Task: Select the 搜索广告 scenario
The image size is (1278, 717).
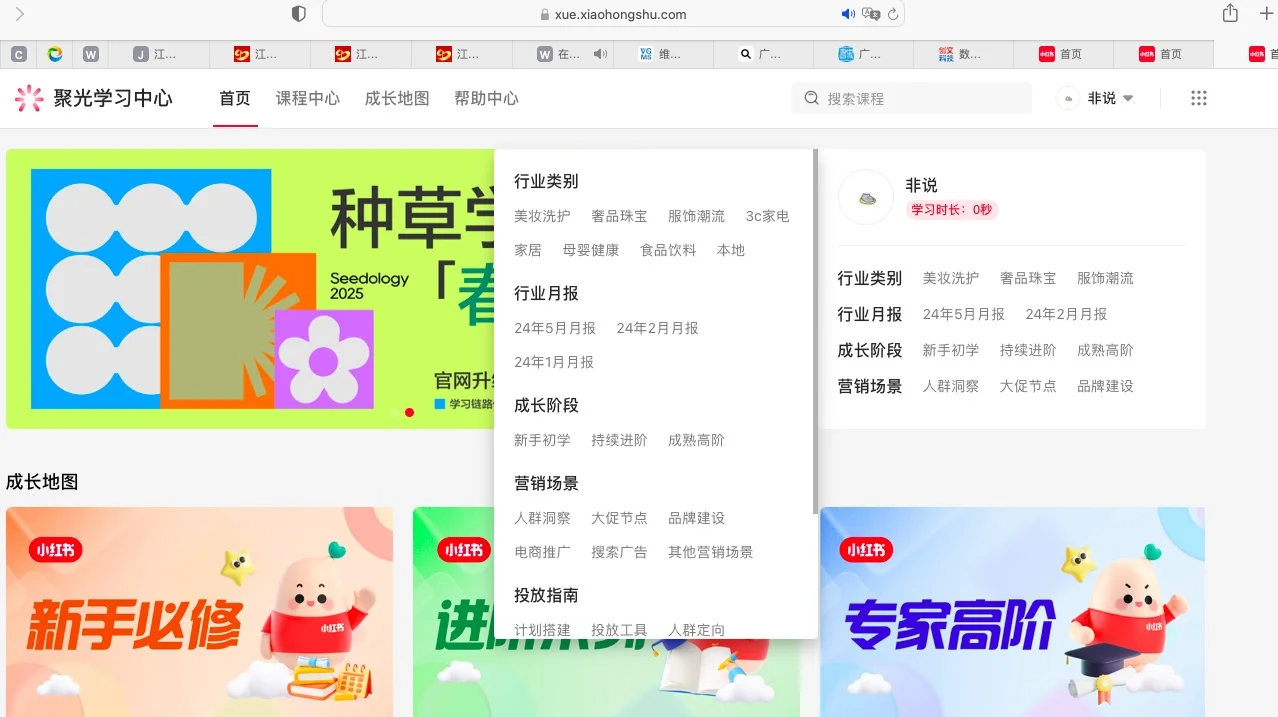Action: coord(619,552)
